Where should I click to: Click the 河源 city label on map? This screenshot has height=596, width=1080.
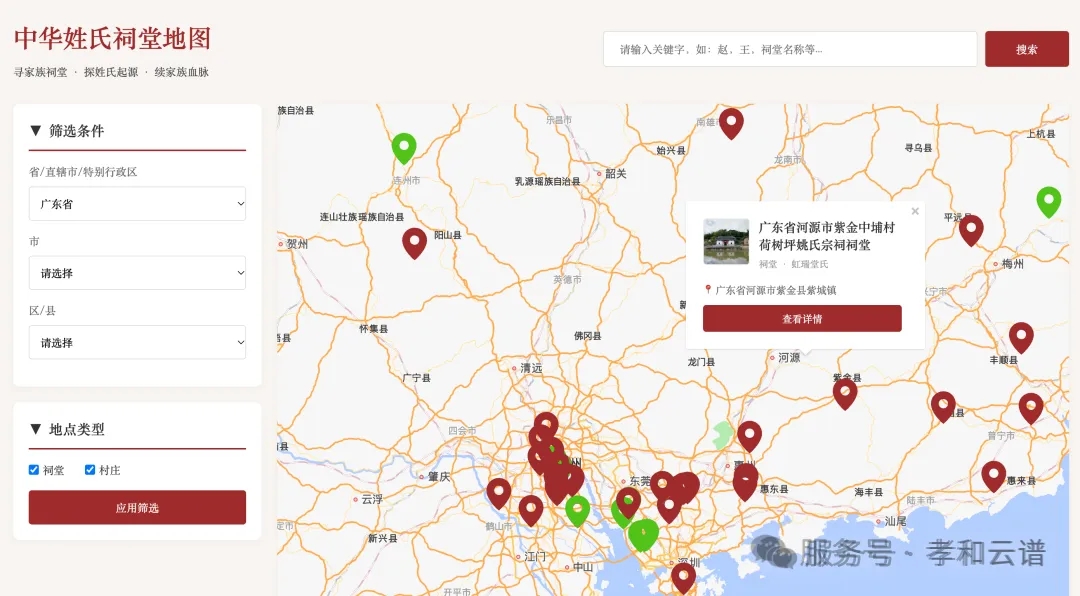click(789, 358)
